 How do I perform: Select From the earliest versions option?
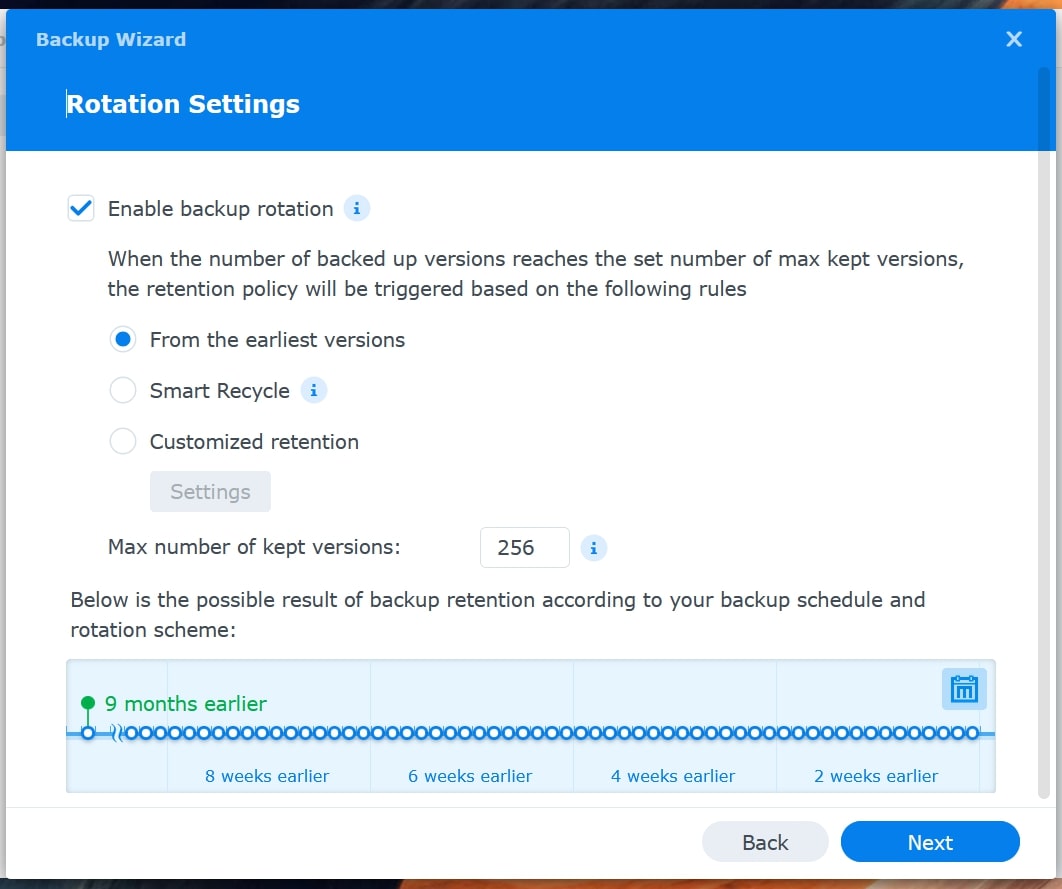123,339
